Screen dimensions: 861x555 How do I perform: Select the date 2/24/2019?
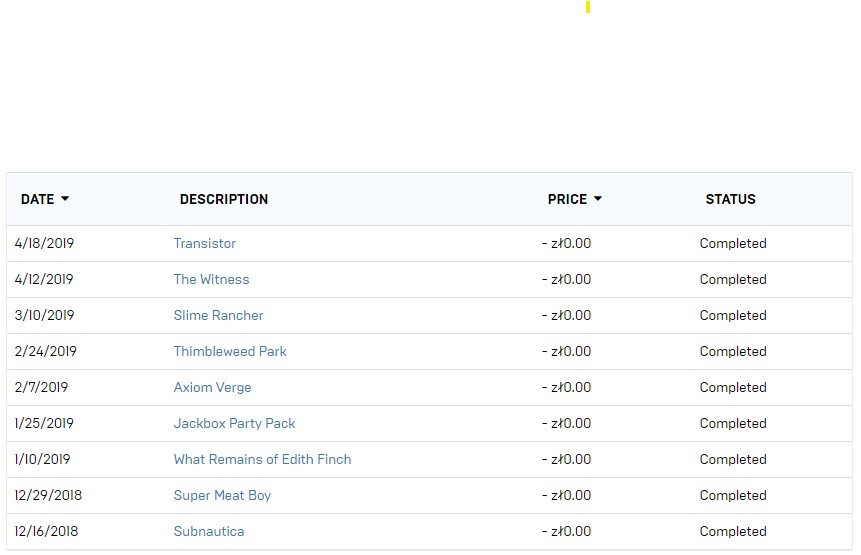tap(46, 351)
